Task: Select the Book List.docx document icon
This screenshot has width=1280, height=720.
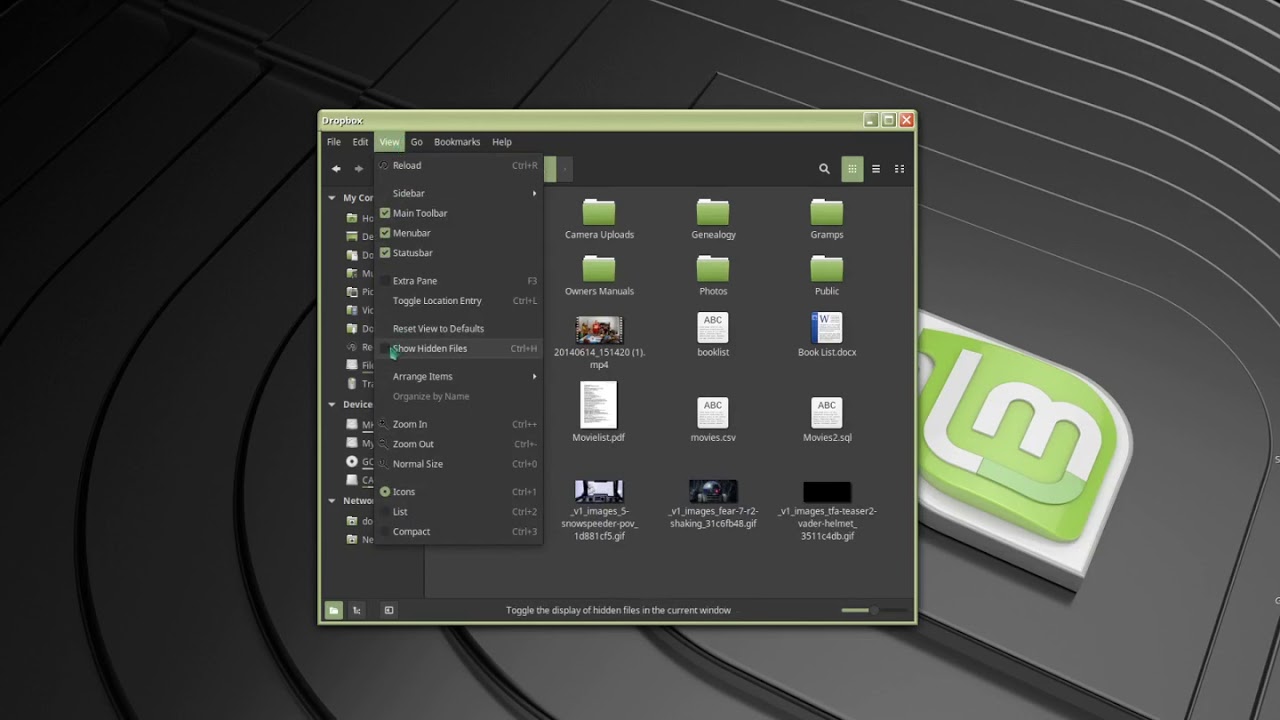Action: pos(827,328)
